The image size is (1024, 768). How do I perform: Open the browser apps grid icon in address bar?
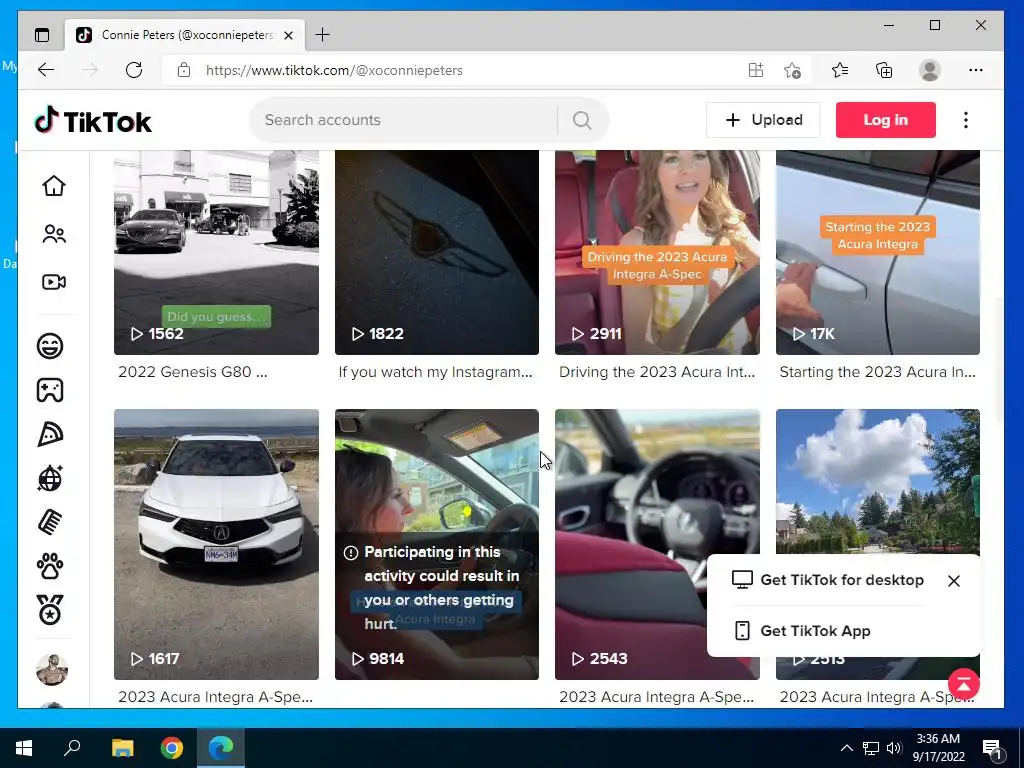(756, 70)
